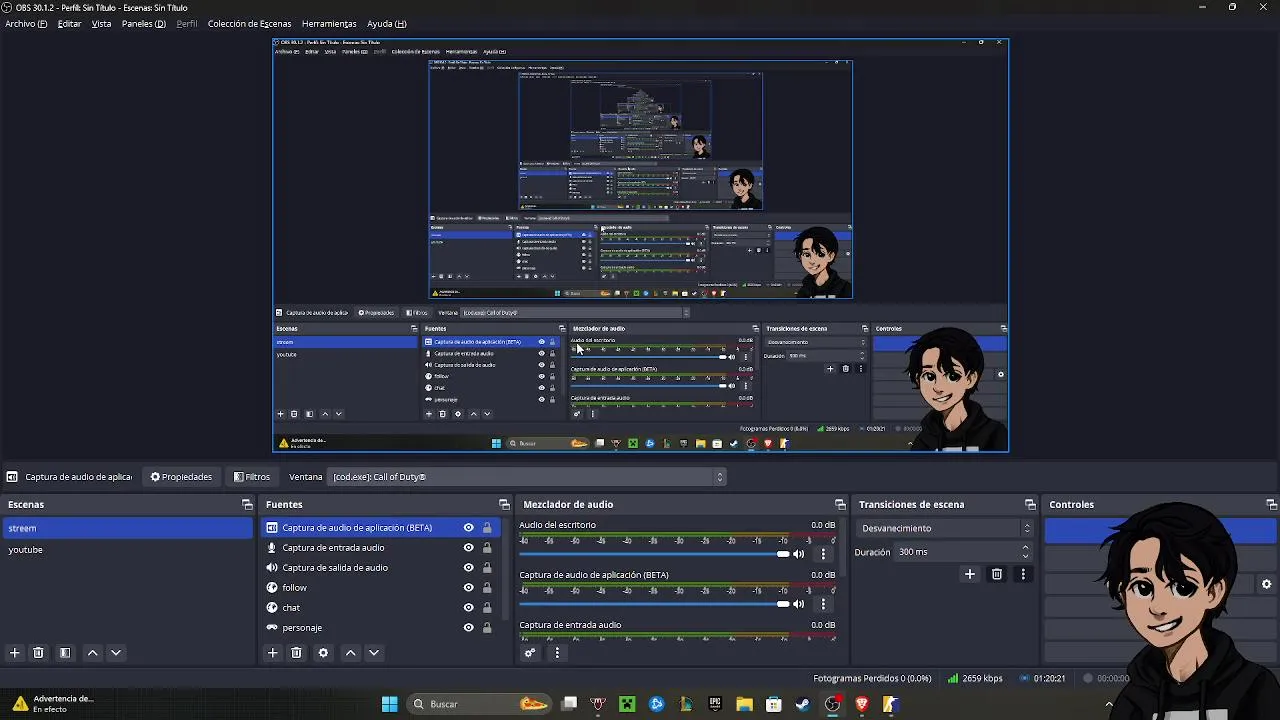Viewport: 1280px width, 720px height.
Task: Open Epic Games from taskbar
Action: click(714, 704)
